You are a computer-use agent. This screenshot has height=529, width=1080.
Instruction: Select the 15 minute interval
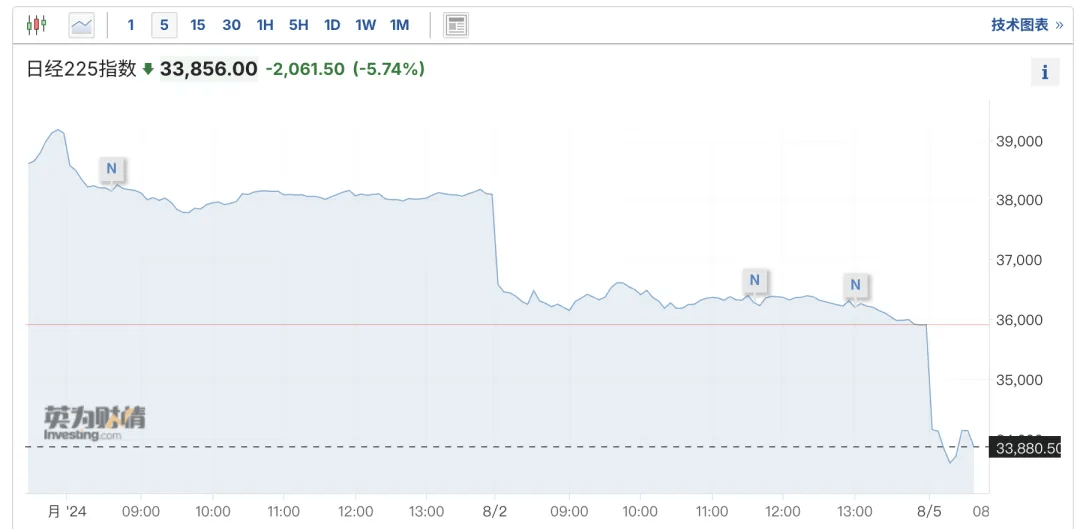[x=198, y=25]
